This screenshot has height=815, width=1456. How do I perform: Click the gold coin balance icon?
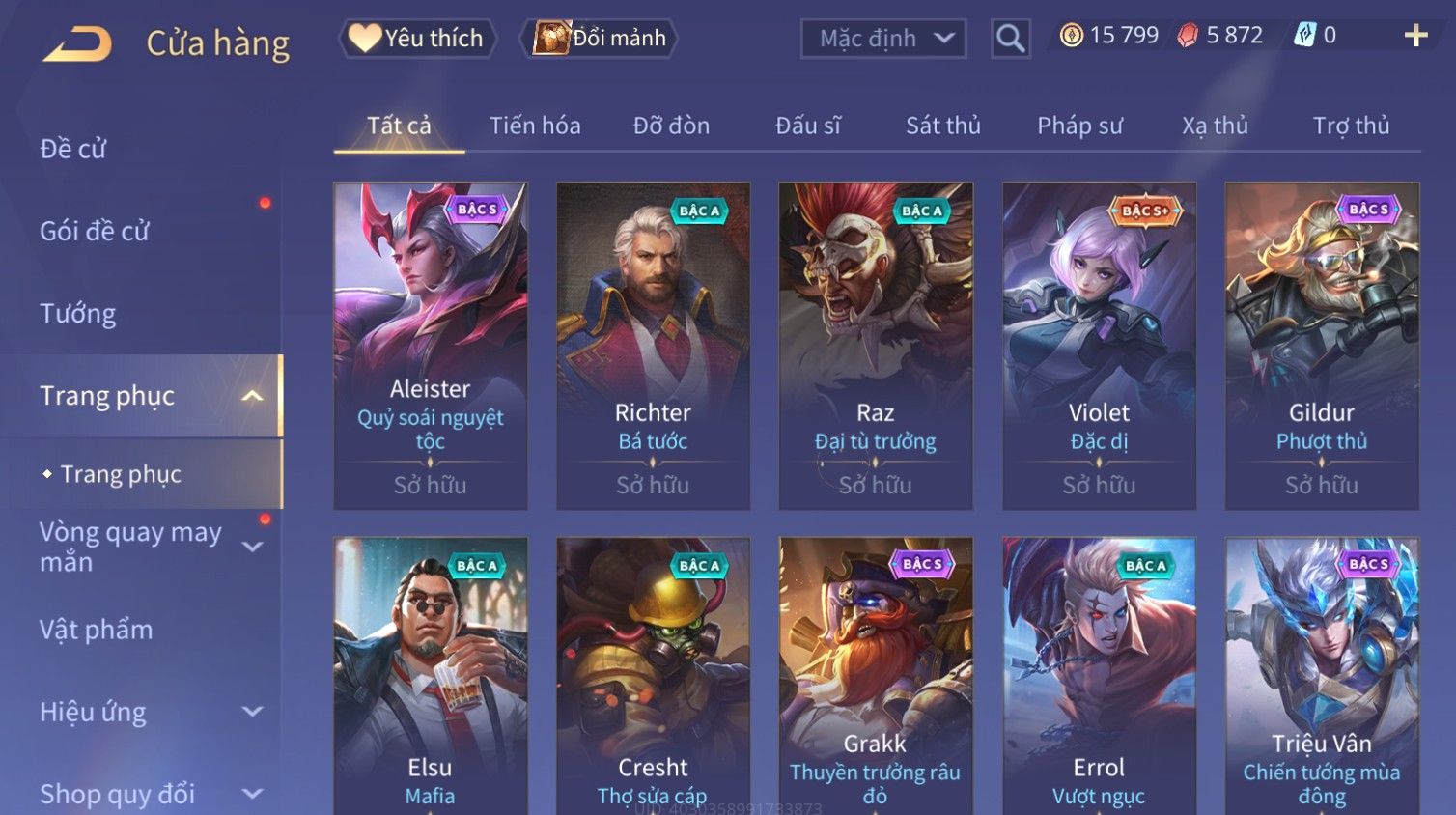(x=1071, y=36)
